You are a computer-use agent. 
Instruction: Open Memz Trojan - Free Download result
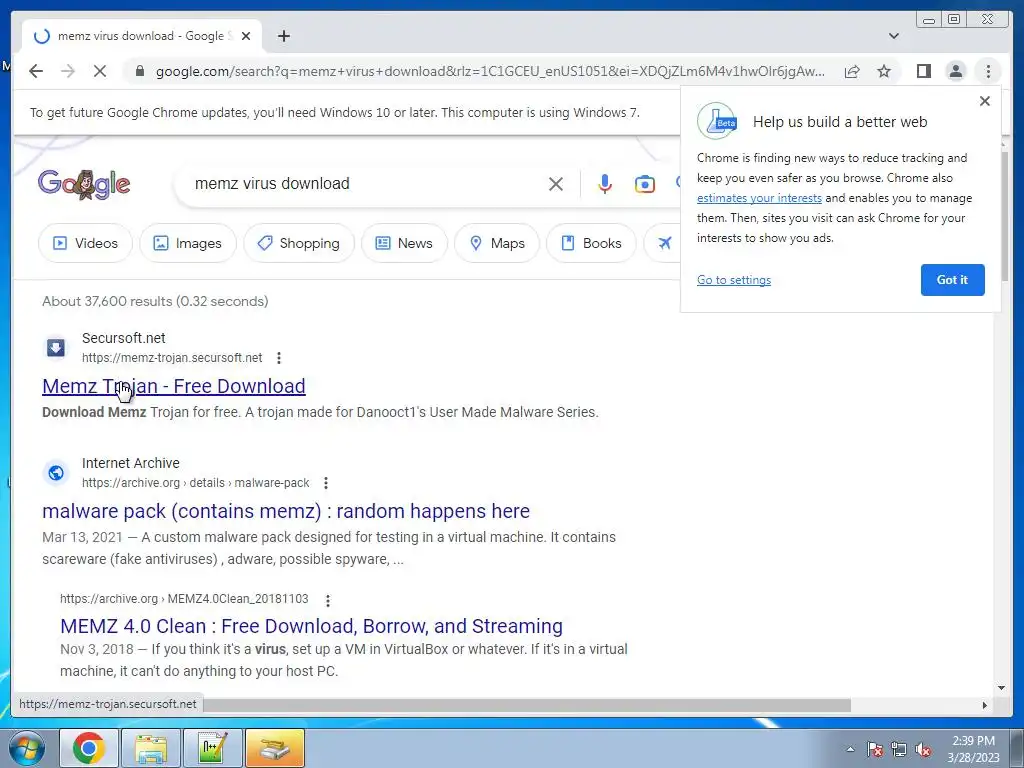point(174,386)
